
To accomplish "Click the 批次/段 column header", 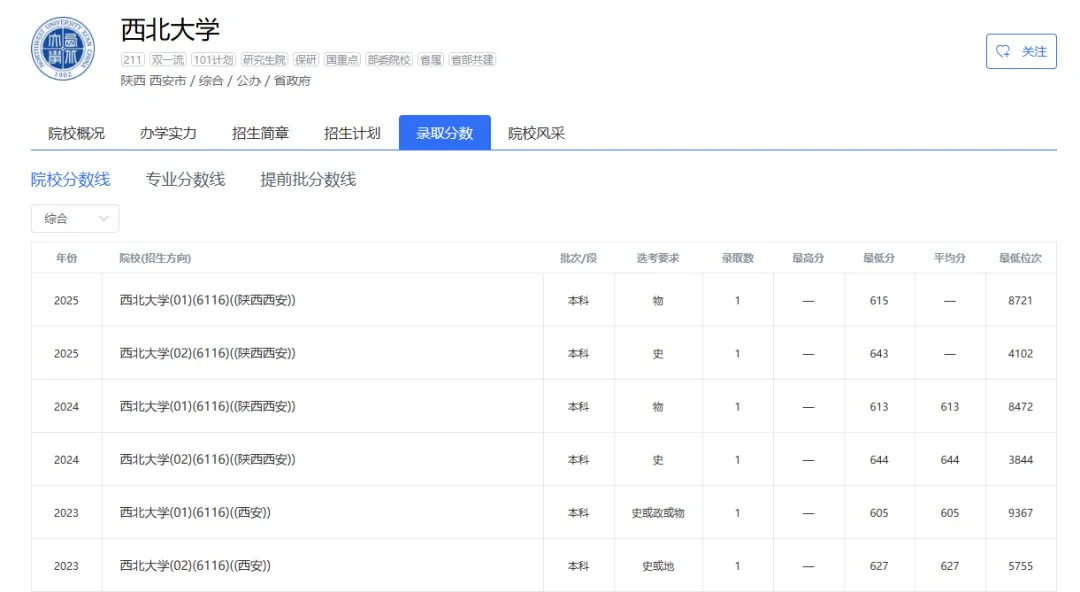I will tap(578, 258).
